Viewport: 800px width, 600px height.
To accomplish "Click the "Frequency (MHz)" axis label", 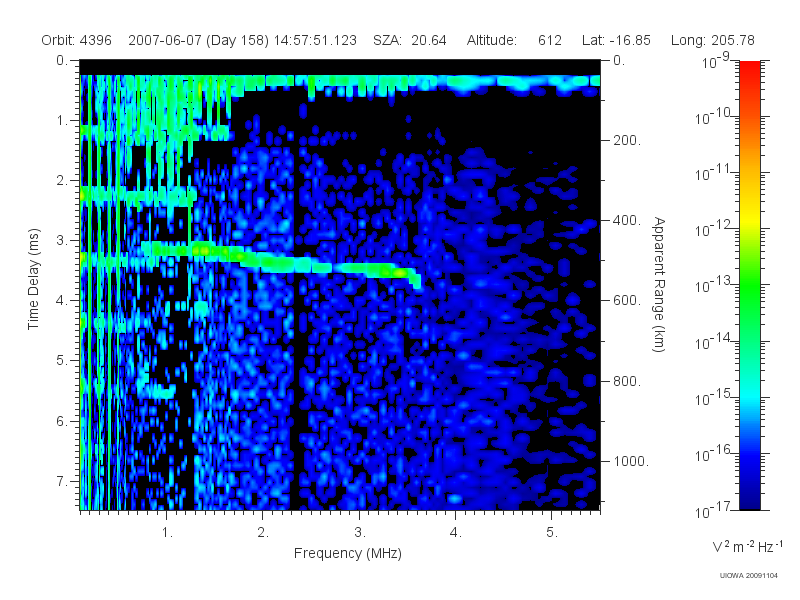I will point(347,553).
